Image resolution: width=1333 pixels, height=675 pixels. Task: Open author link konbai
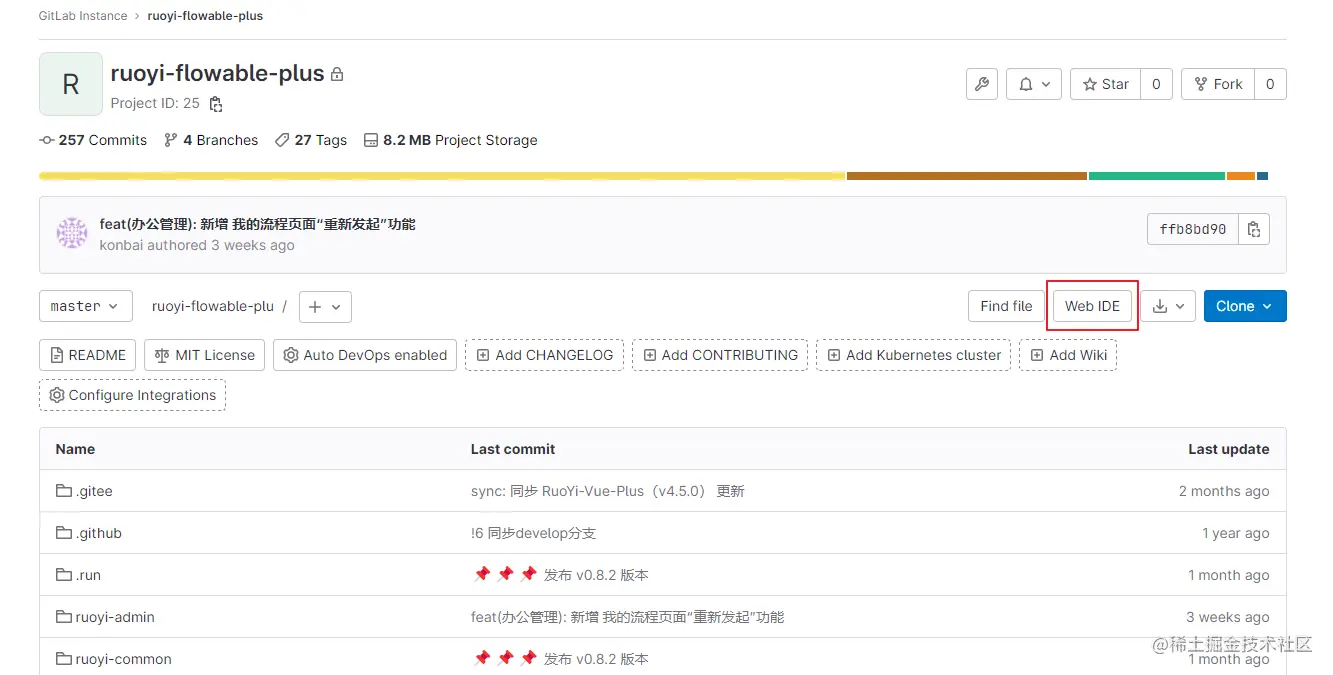coord(121,245)
